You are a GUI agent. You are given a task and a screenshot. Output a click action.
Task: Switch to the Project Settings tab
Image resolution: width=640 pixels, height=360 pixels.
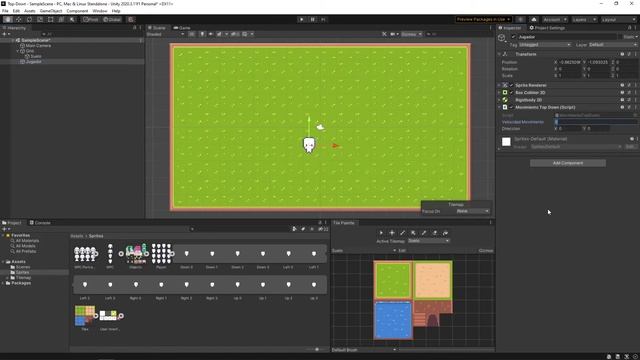pyautogui.click(x=547, y=28)
